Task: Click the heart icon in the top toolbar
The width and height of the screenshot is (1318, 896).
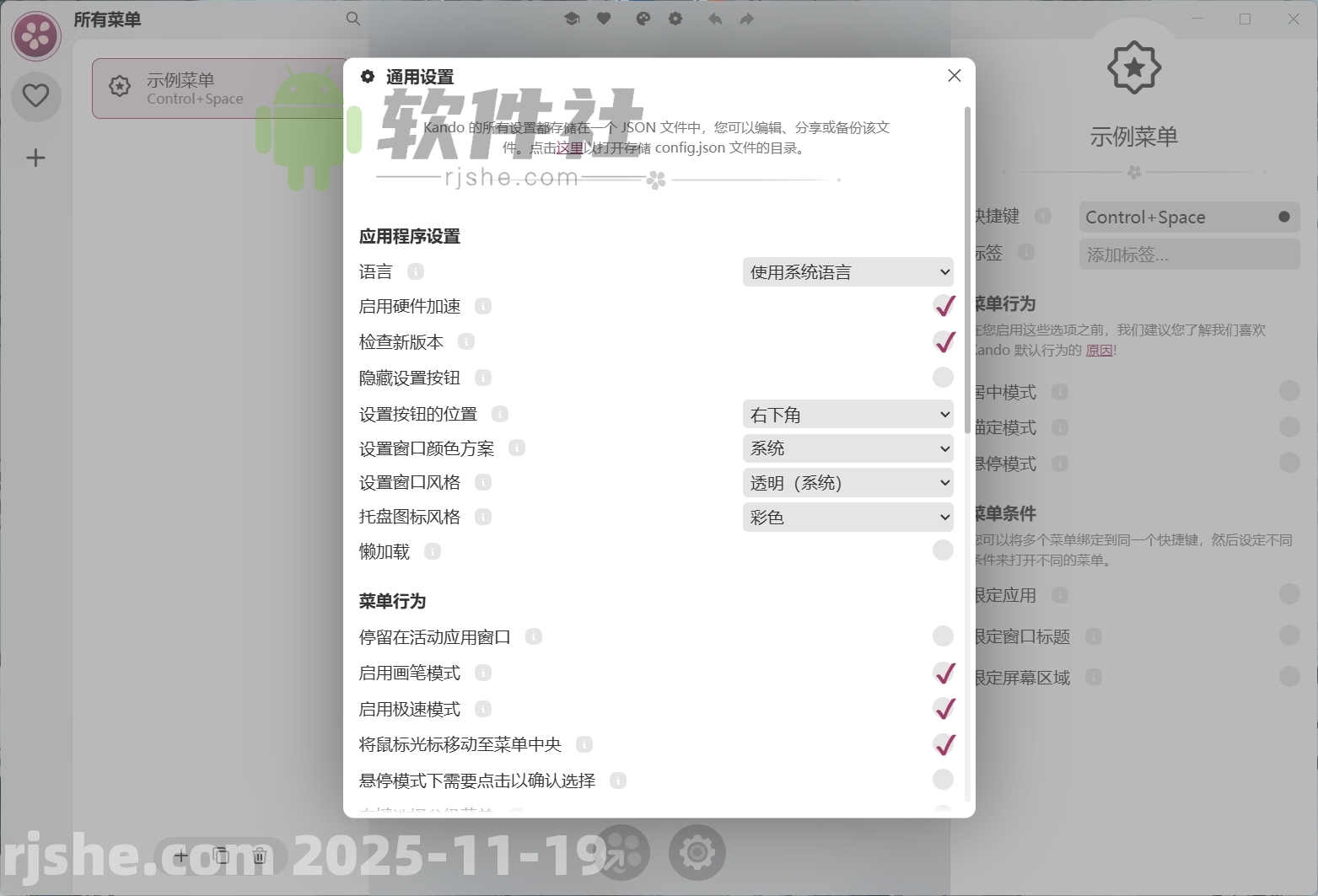Action: (x=605, y=19)
